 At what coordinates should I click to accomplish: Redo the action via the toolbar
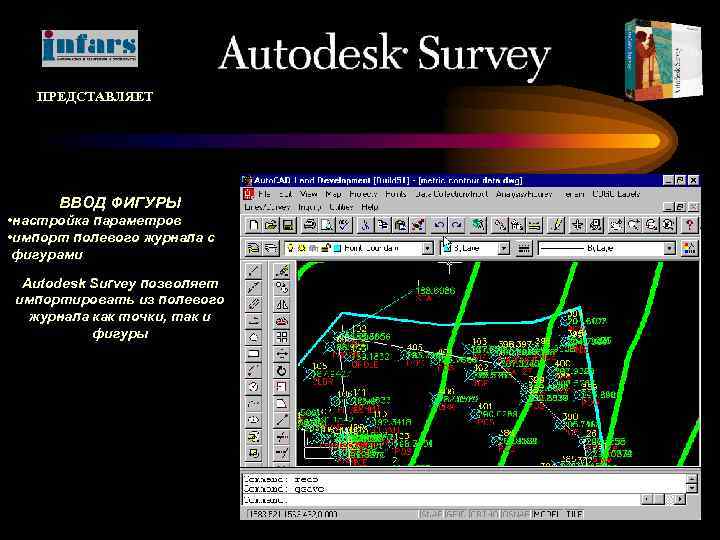pyautogui.click(x=456, y=225)
